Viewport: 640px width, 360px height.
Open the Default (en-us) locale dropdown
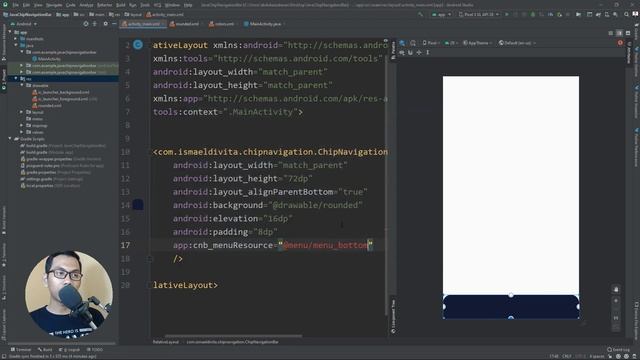[x=518, y=43]
